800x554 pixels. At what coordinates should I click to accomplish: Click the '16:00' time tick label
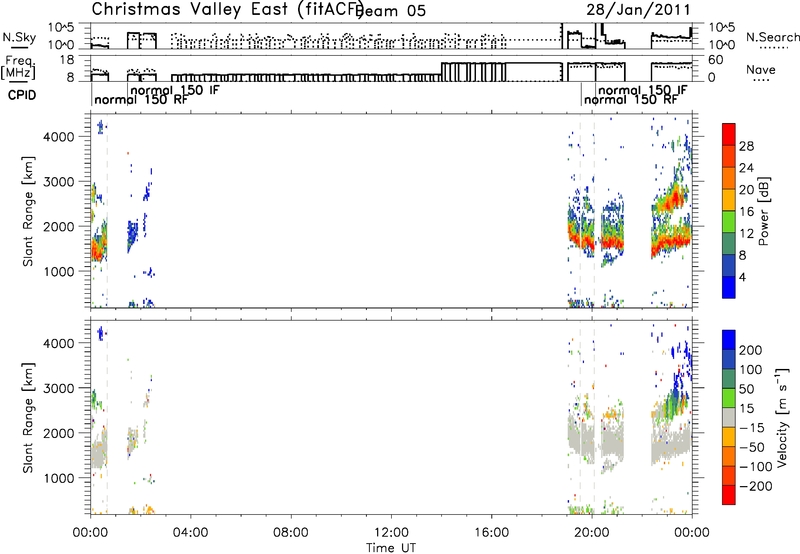[x=491, y=533]
